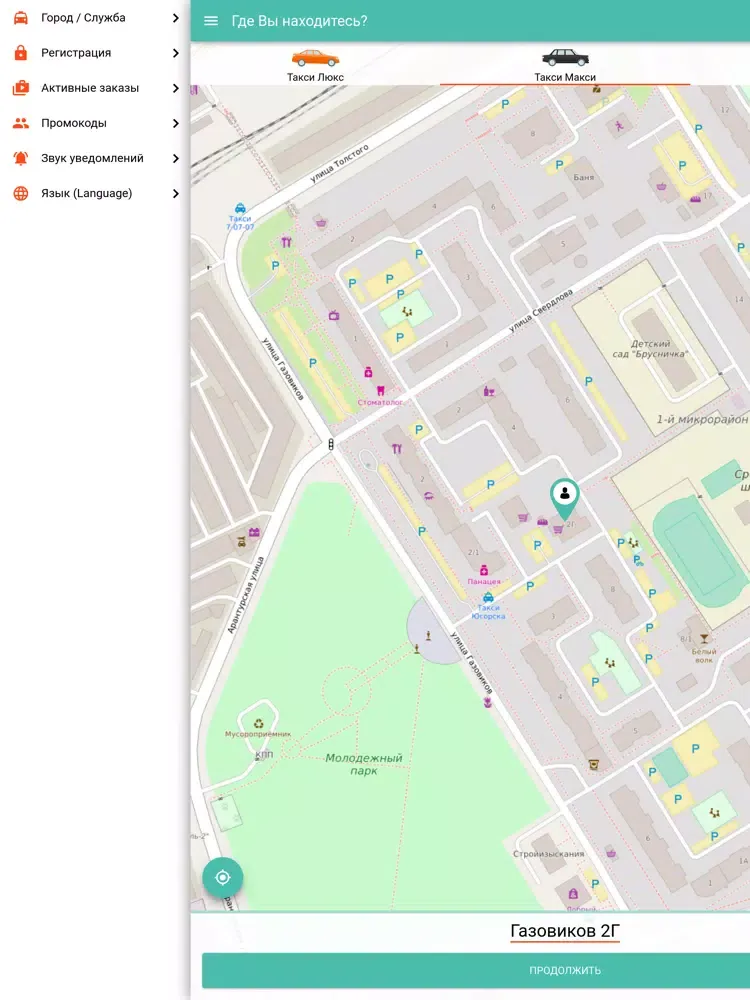750x1000 pixels.
Task: Click the КПП label in the park
Action: (x=264, y=754)
